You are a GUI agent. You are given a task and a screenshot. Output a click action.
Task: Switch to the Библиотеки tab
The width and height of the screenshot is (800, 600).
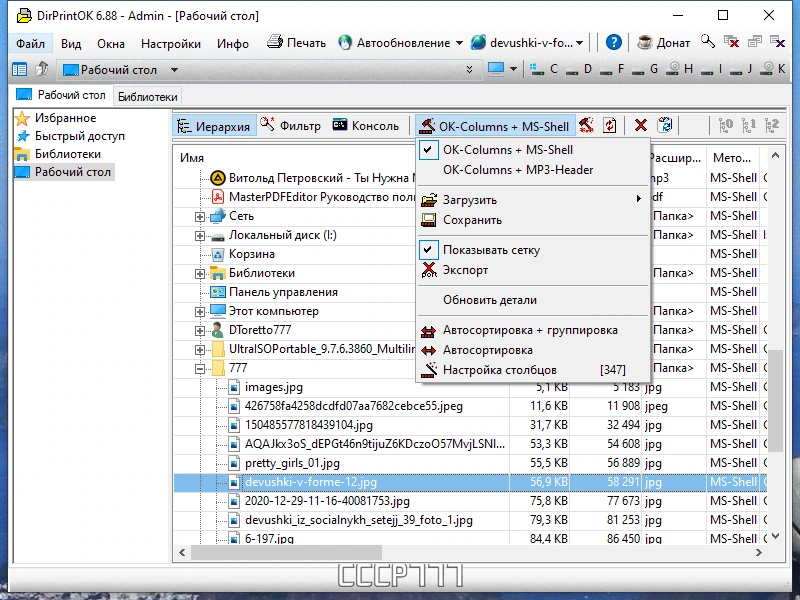[147, 97]
